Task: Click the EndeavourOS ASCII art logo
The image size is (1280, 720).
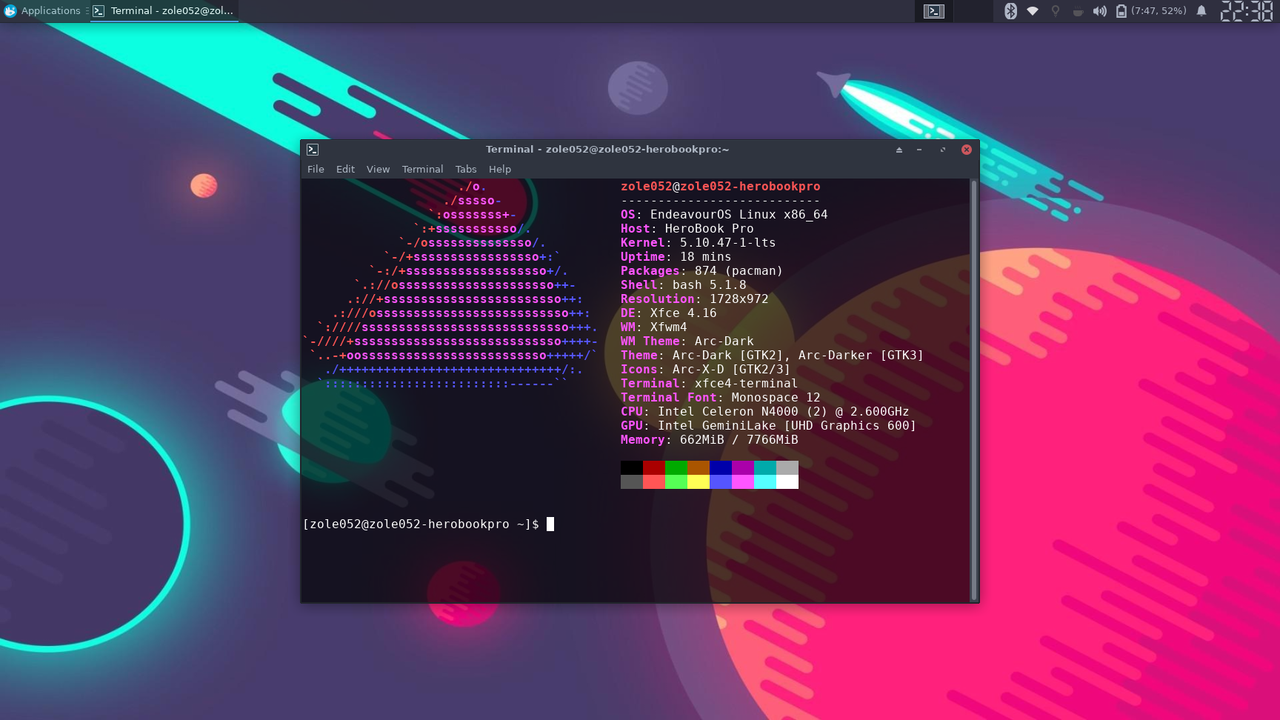Action: (450, 285)
